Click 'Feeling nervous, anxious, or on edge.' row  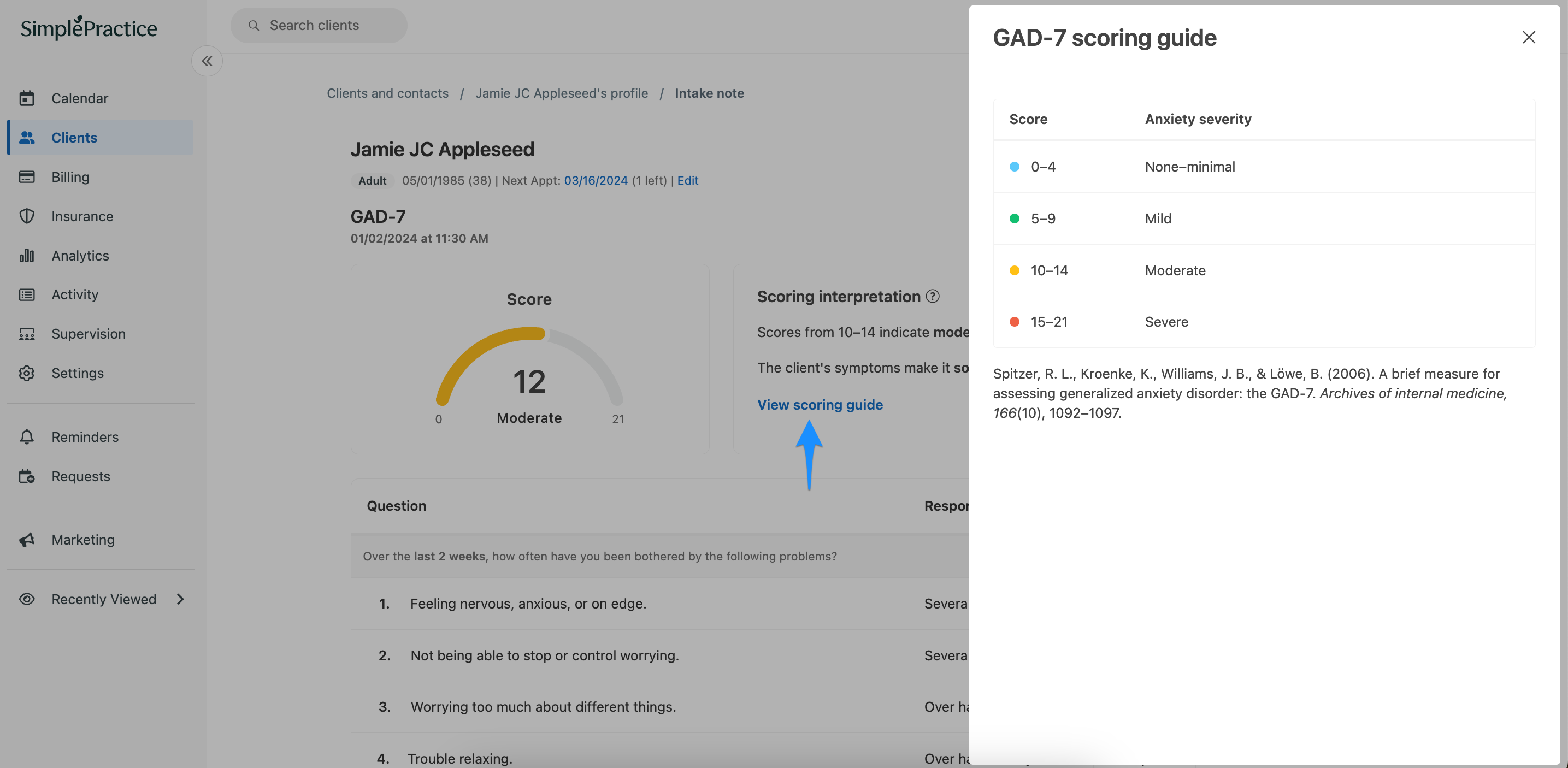click(660, 604)
